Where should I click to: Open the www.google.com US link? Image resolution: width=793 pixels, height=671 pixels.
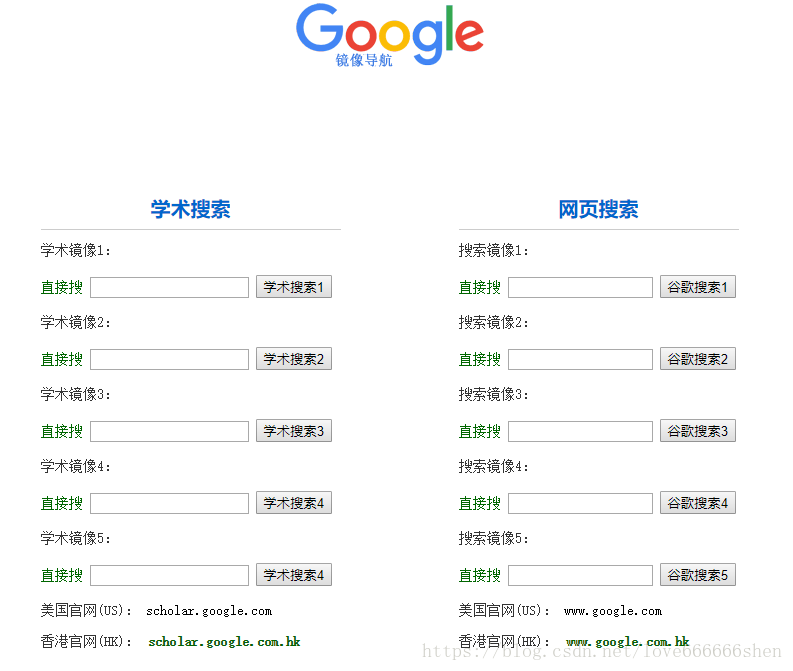(x=612, y=611)
